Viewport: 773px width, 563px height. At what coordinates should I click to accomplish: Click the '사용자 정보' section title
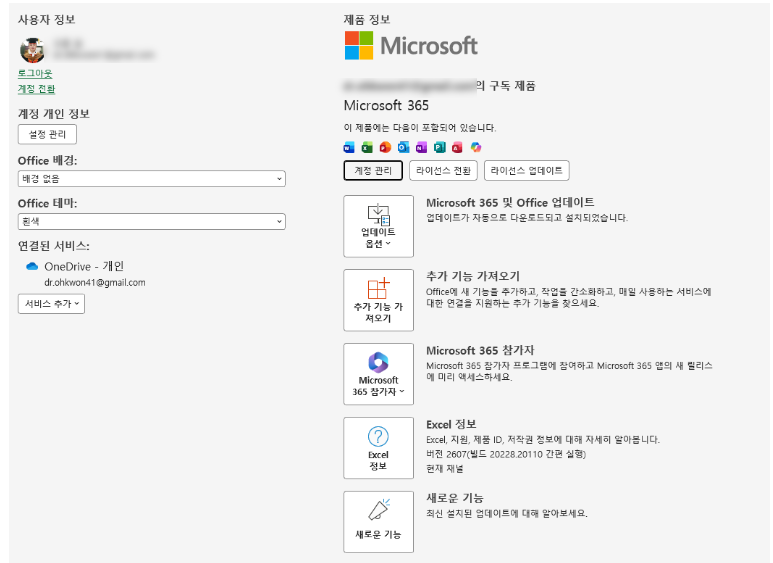[x=46, y=20]
